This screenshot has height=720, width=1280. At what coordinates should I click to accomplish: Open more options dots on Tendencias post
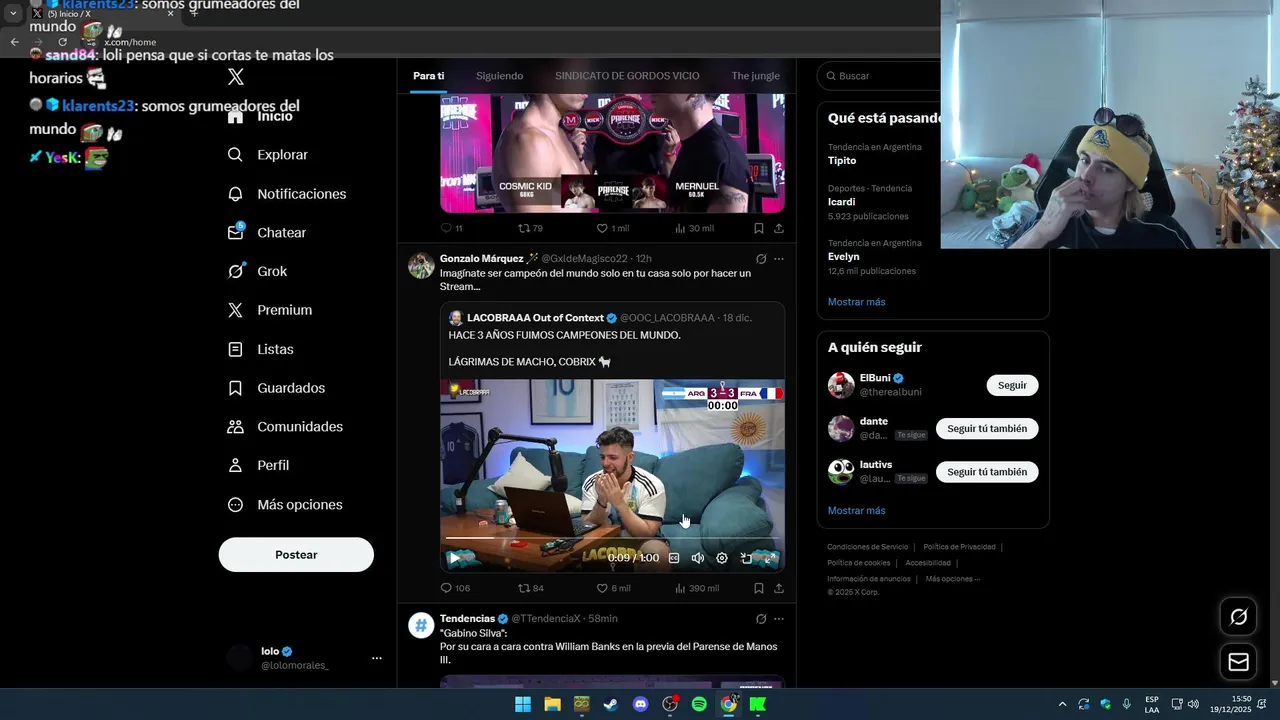click(779, 619)
